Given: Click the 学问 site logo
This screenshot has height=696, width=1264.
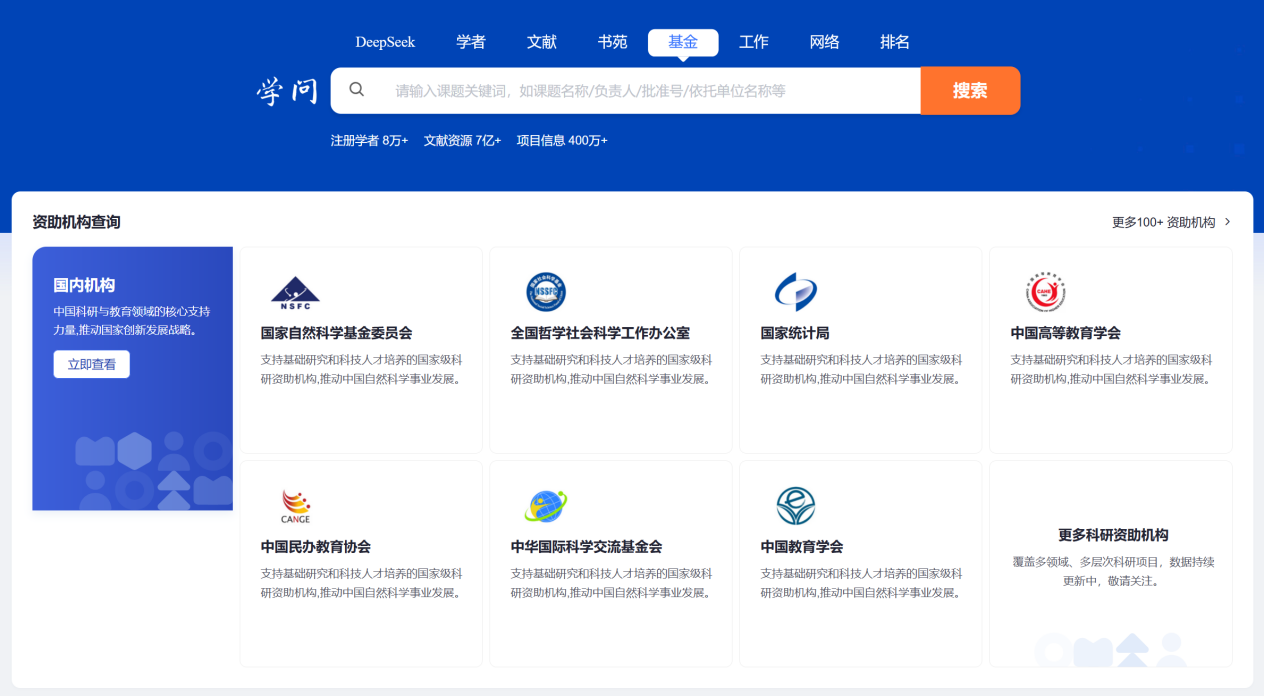Looking at the screenshot, I should (x=287, y=92).
